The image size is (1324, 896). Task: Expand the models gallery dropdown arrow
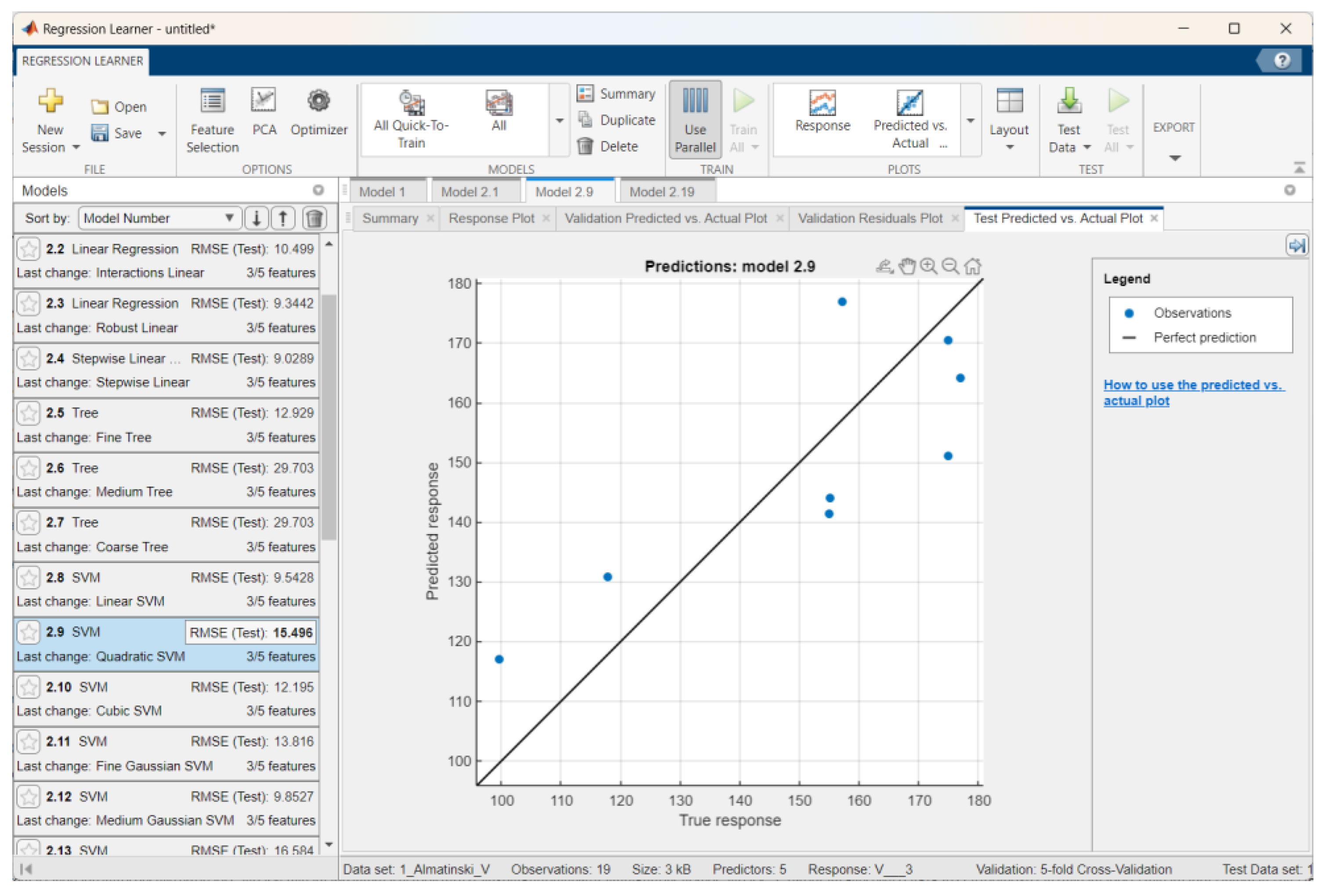click(x=559, y=120)
